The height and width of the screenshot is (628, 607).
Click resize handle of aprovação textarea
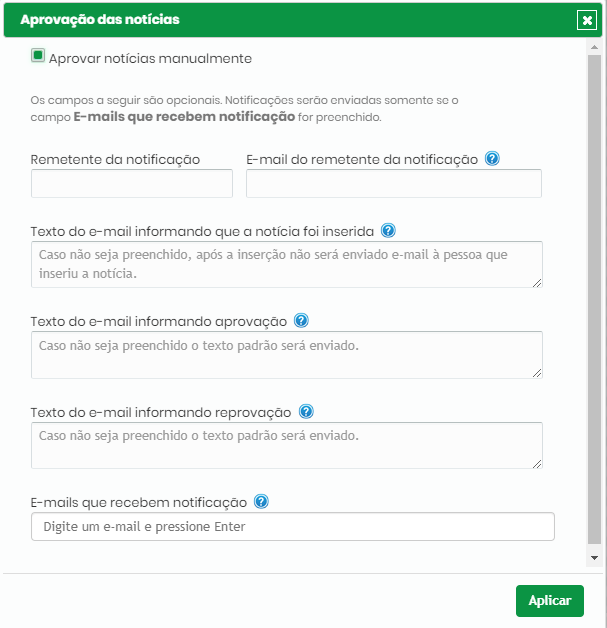(x=537, y=373)
